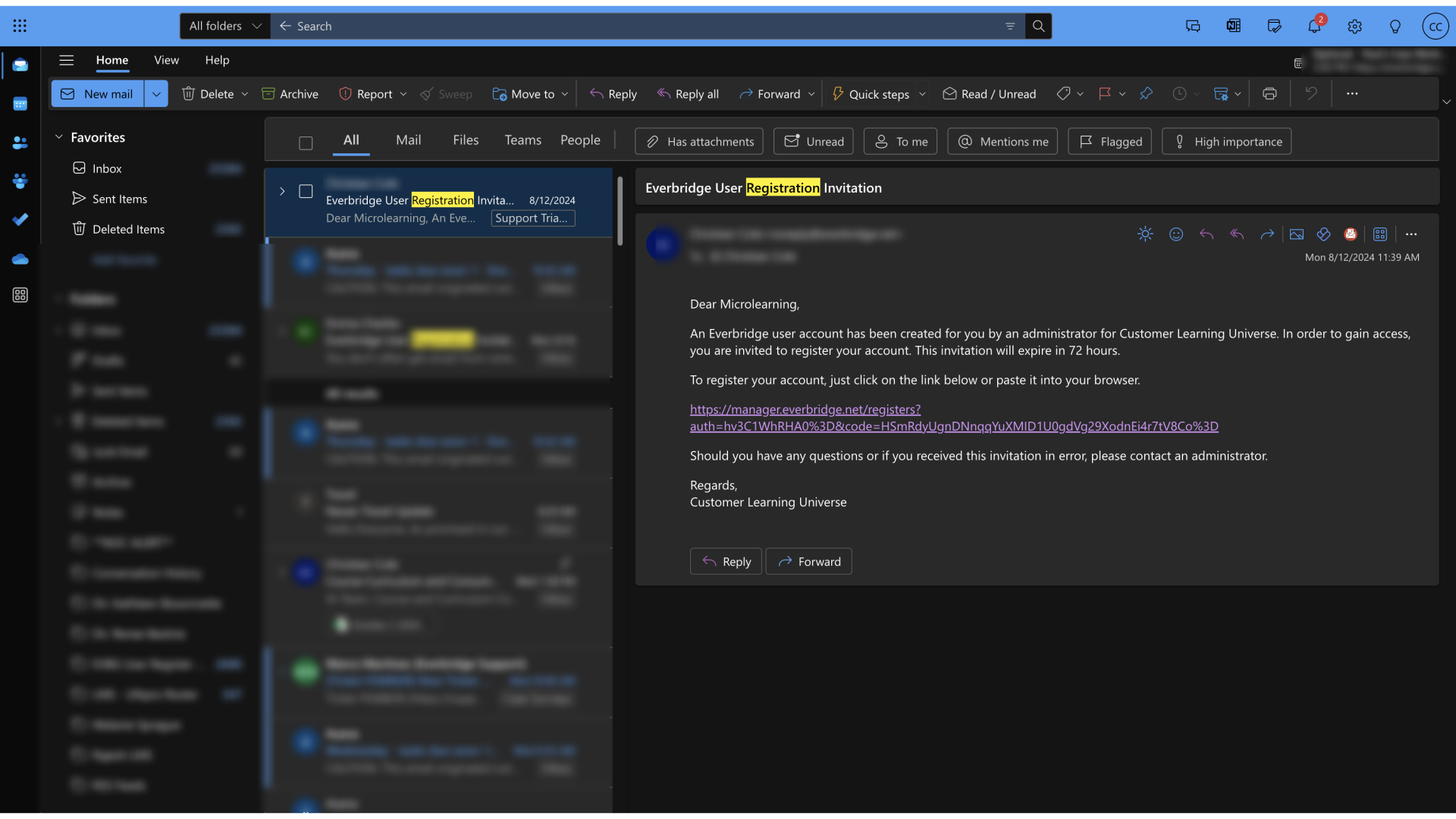This screenshot has width=1456, height=819.
Task: Open Help ribbon tab
Action: coord(217,60)
